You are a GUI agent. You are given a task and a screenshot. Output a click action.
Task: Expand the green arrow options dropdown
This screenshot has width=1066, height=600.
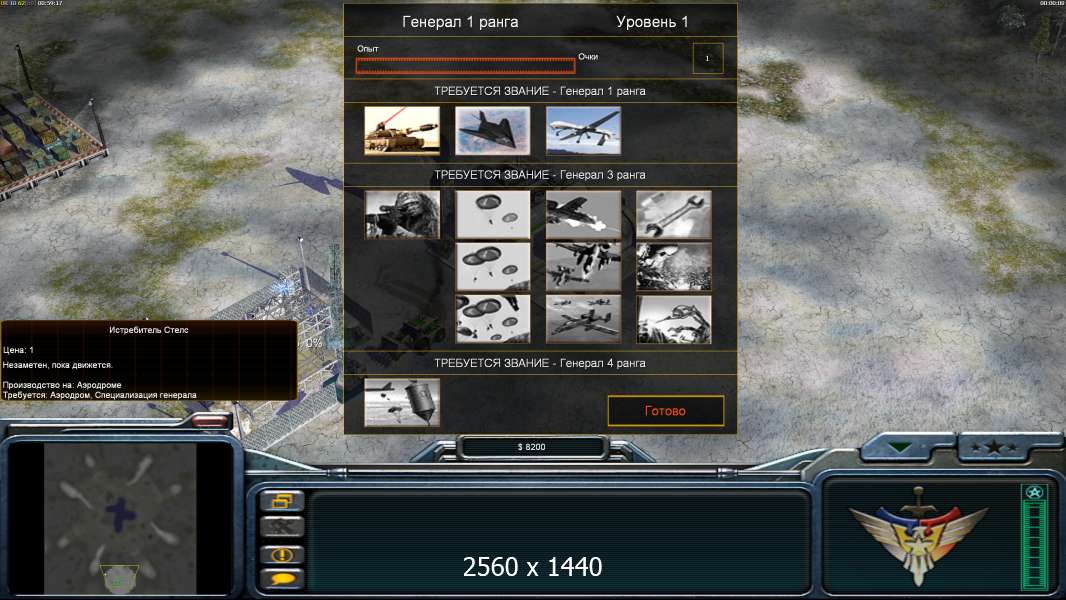(899, 447)
